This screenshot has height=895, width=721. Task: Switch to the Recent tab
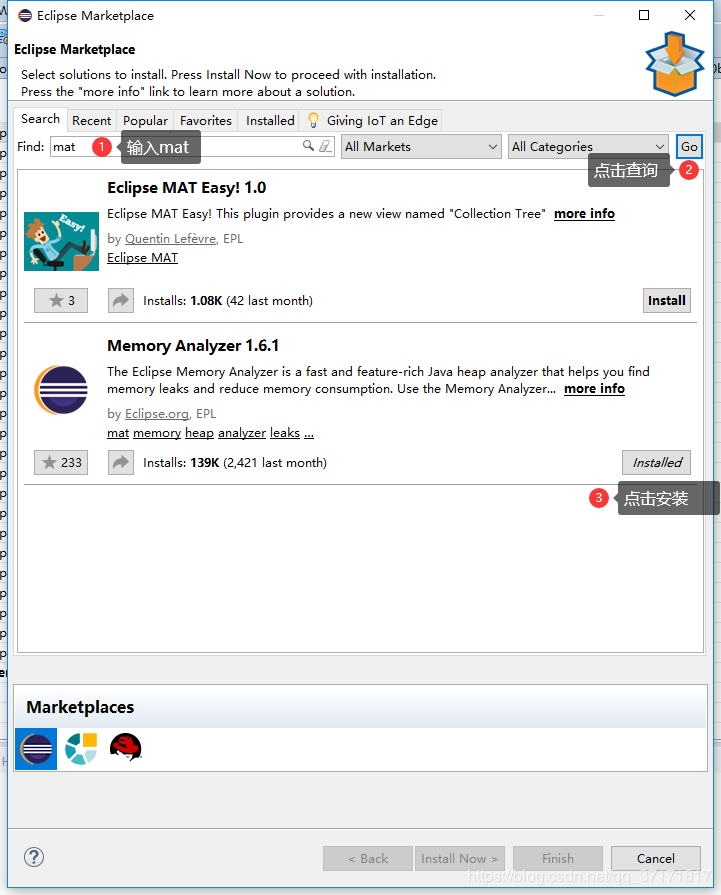click(91, 120)
